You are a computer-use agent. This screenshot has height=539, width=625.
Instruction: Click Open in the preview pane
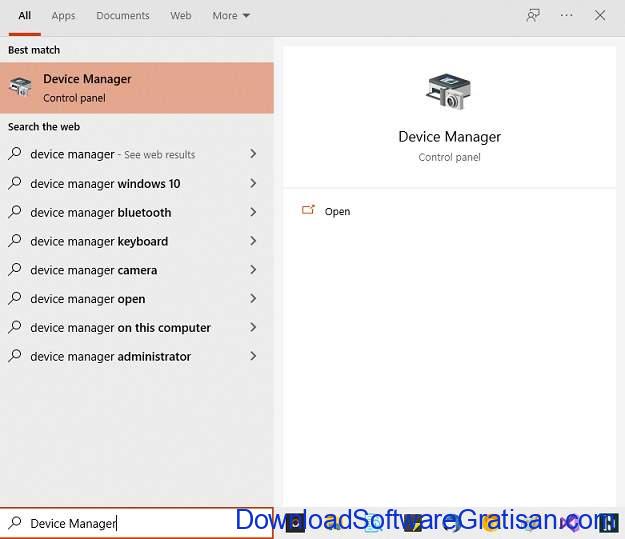tap(337, 211)
